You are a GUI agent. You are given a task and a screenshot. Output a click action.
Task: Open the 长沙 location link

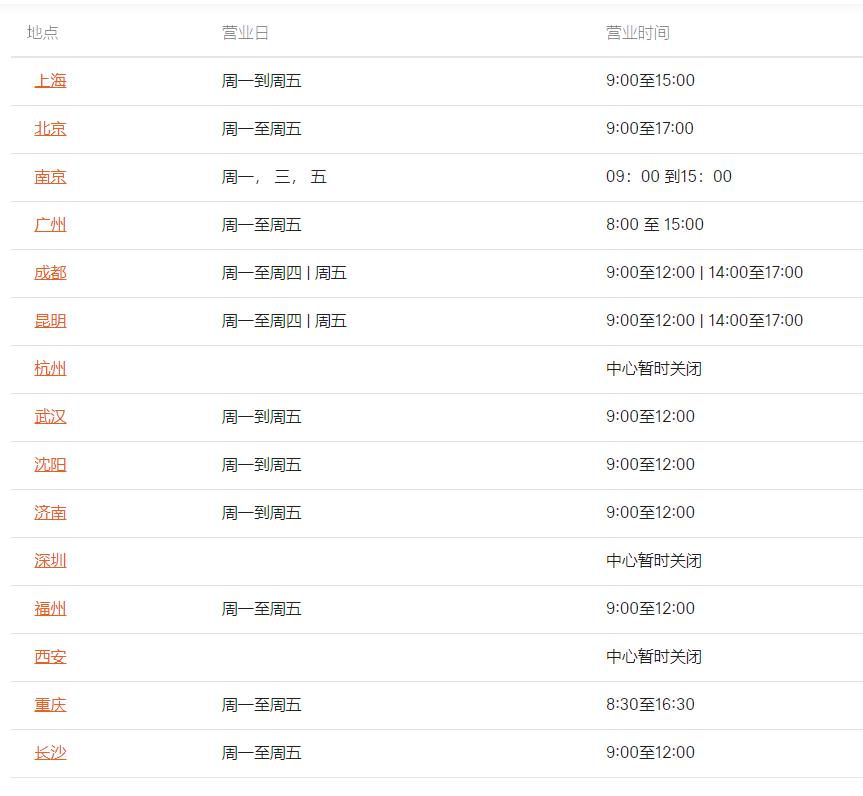click(x=50, y=753)
